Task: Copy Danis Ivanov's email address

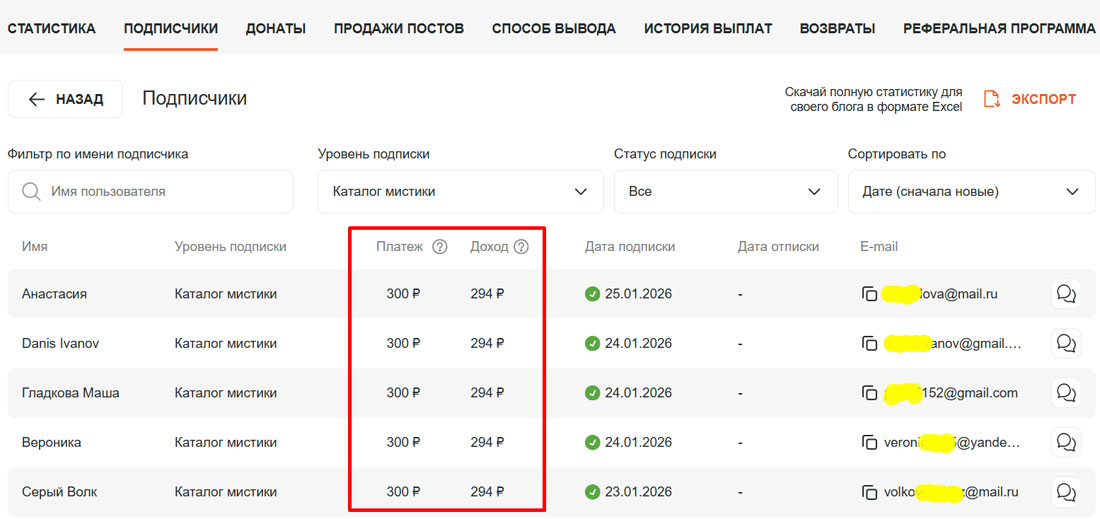Action: tap(869, 343)
